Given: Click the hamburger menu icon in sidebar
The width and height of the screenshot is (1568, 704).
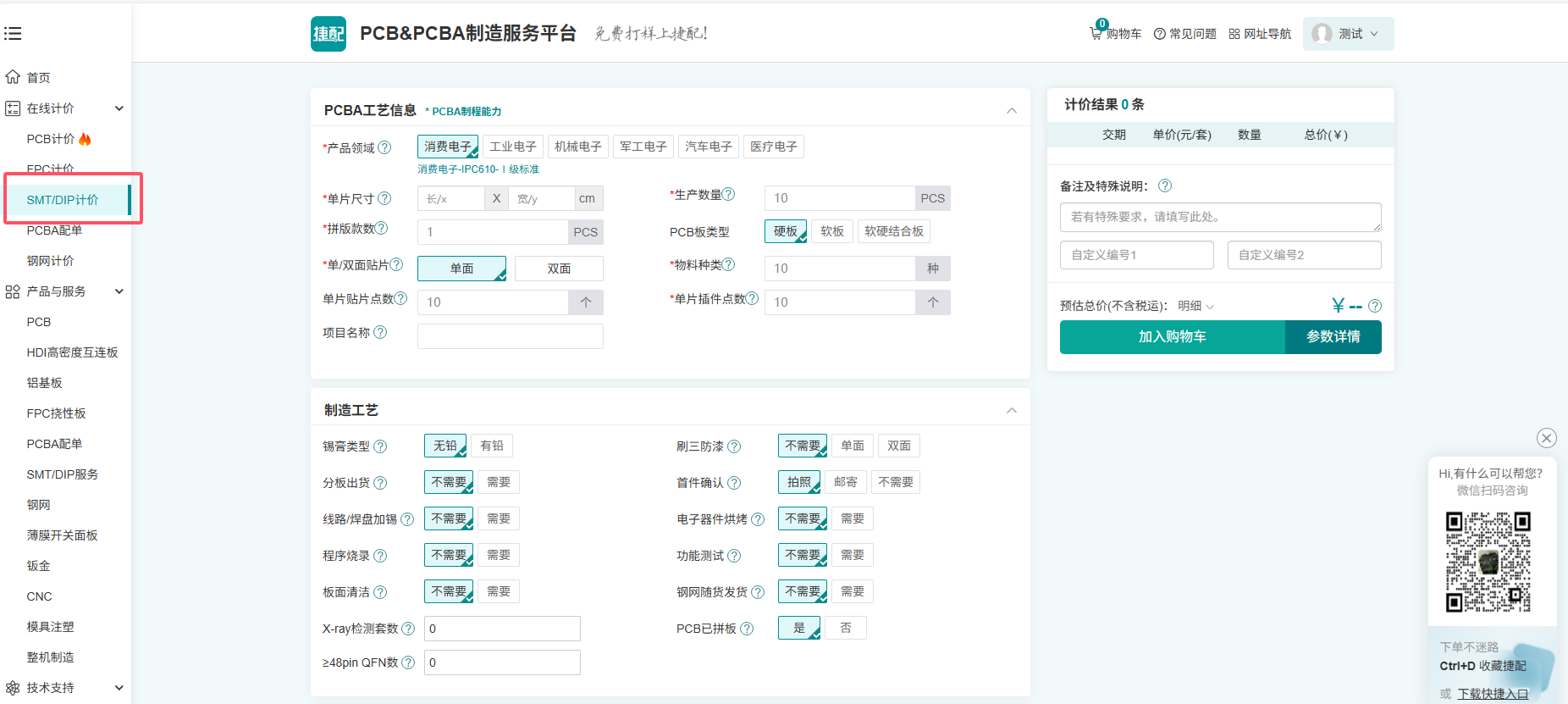Looking at the screenshot, I should click(x=13, y=34).
